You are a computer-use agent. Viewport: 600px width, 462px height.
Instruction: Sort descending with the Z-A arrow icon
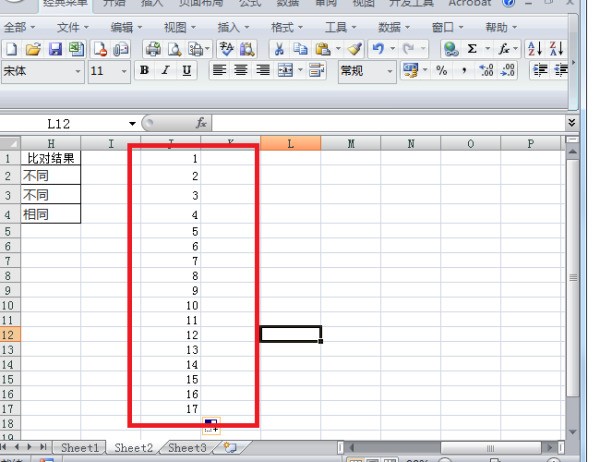[x=556, y=49]
